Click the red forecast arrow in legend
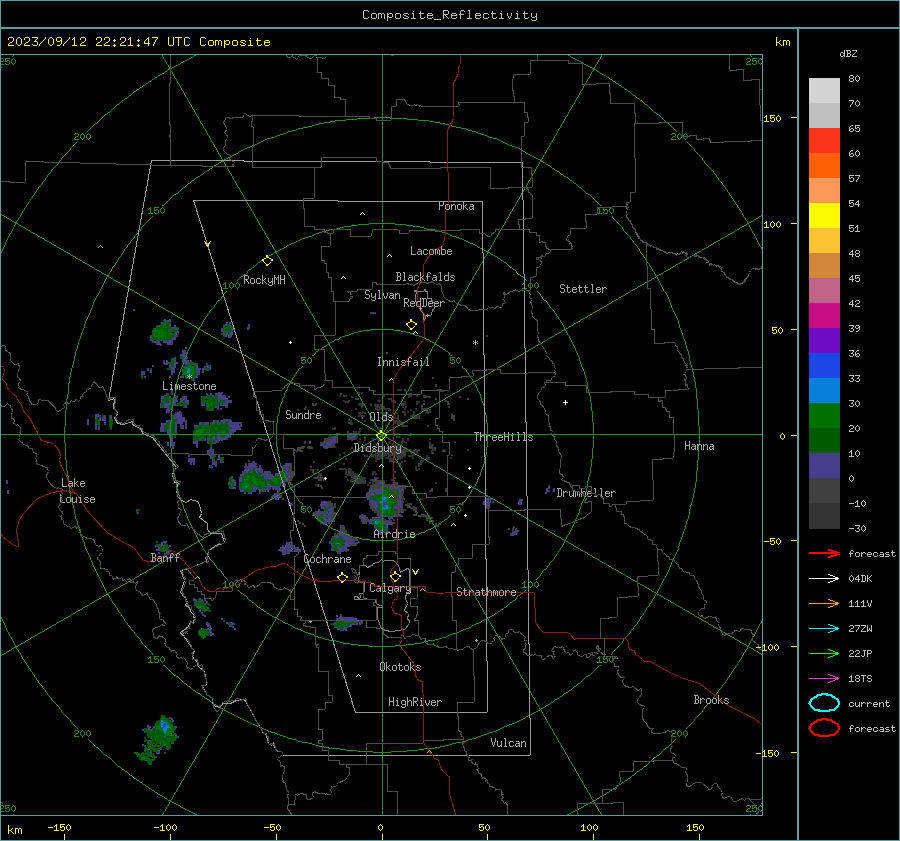This screenshot has height=841, width=900. 824,553
